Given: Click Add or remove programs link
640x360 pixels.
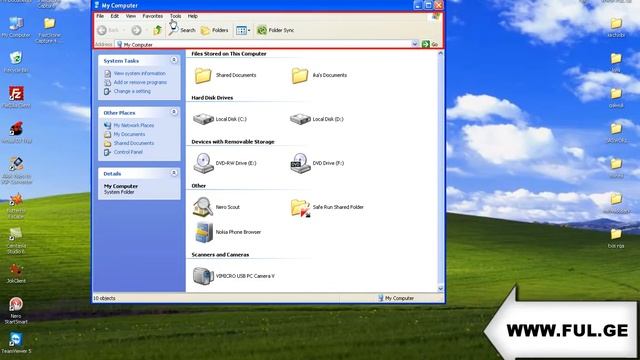Looking at the screenshot, I should (x=140, y=82).
